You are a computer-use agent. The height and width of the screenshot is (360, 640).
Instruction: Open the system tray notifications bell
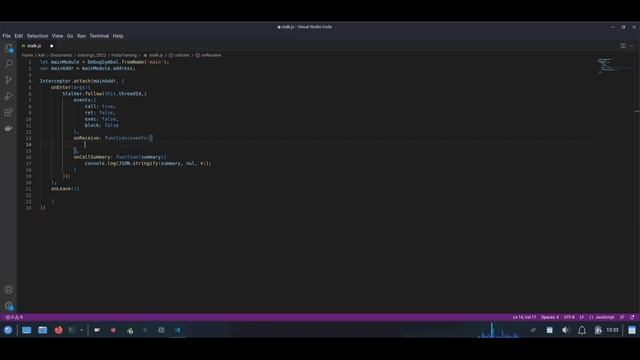pos(582,330)
